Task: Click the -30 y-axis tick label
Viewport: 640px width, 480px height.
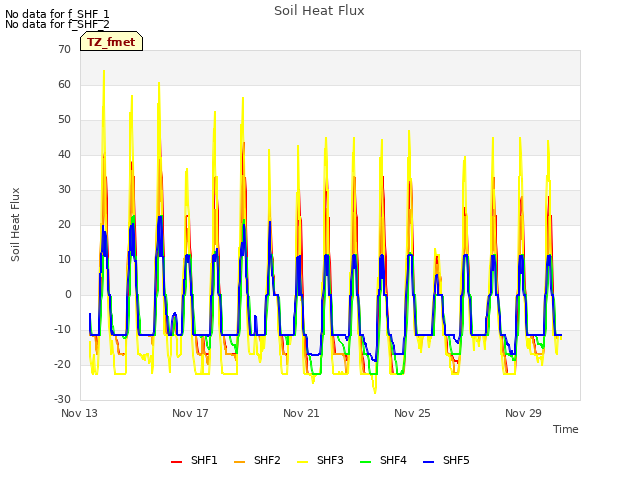Action: tap(62, 399)
